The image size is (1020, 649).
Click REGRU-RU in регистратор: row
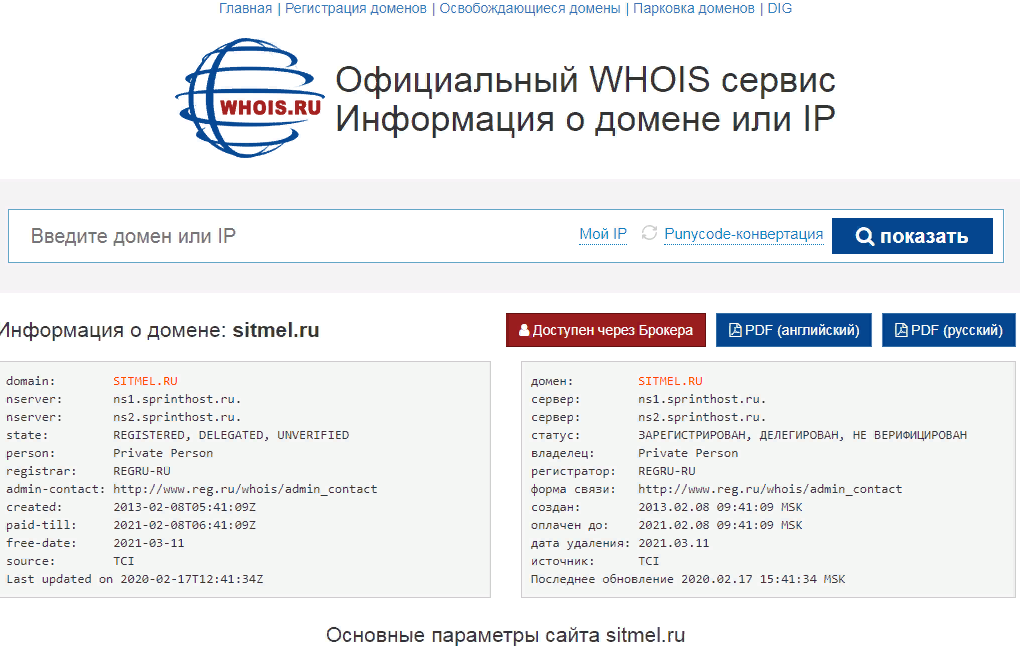pos(667,471)
